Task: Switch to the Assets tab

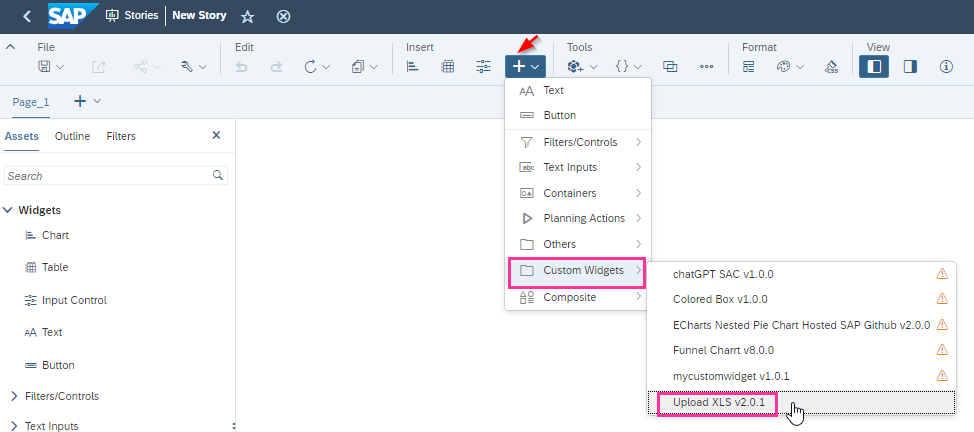Action: 22,136
